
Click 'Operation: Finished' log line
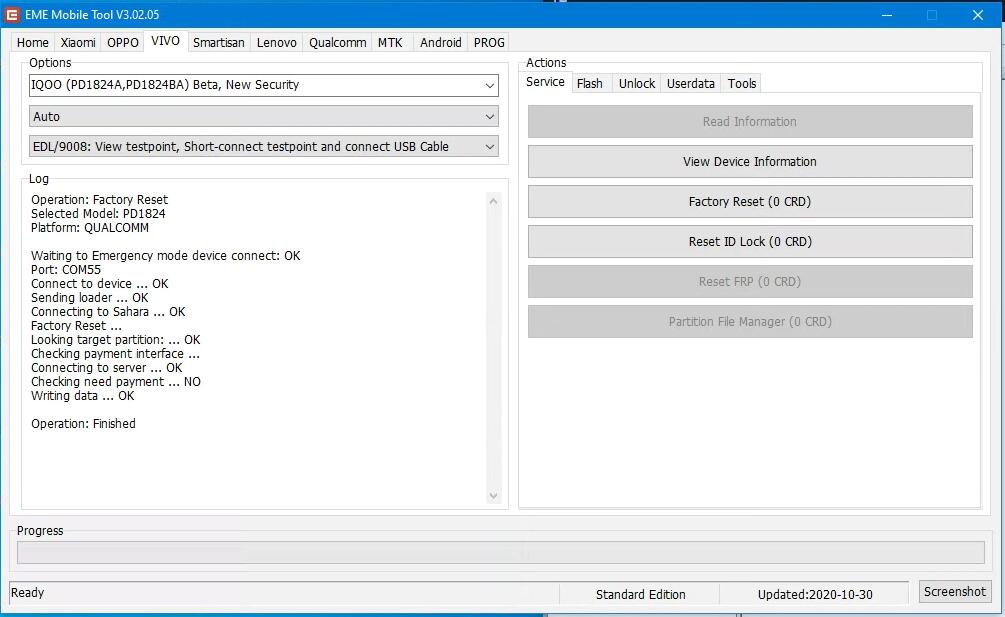pyautogui.click(x=83, y=424)
